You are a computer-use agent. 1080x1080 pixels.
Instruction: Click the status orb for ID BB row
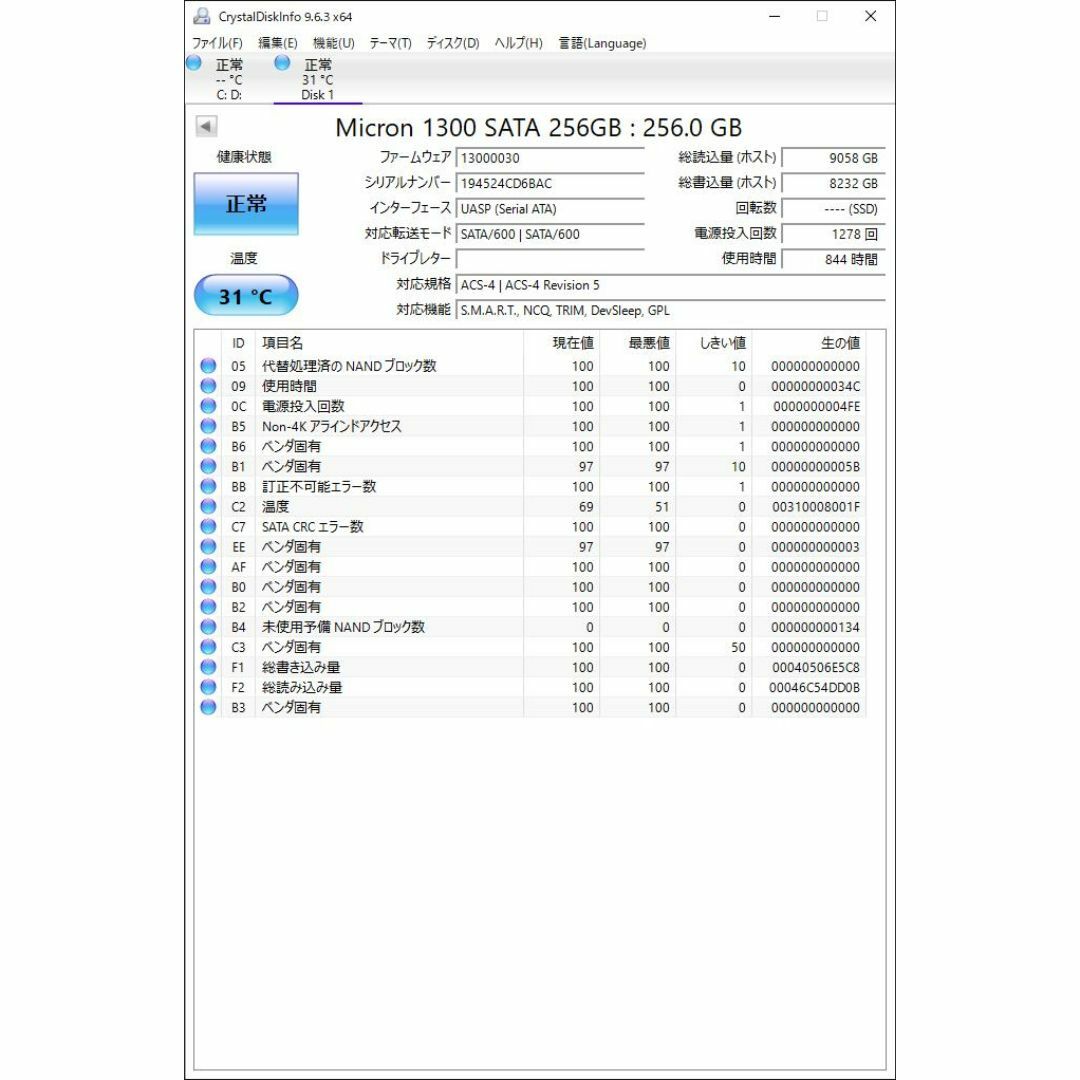coord(208,486)
